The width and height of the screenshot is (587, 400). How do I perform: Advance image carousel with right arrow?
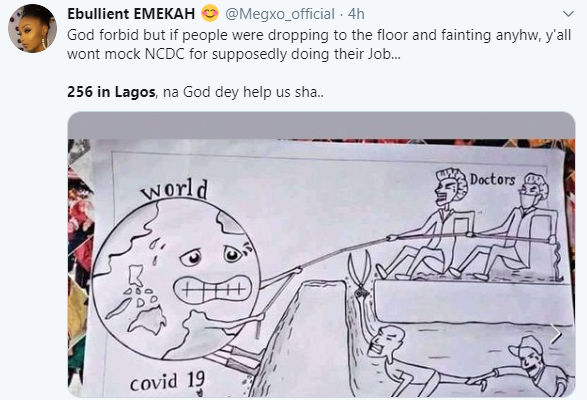pyautogui.click(x=556, y=334)
